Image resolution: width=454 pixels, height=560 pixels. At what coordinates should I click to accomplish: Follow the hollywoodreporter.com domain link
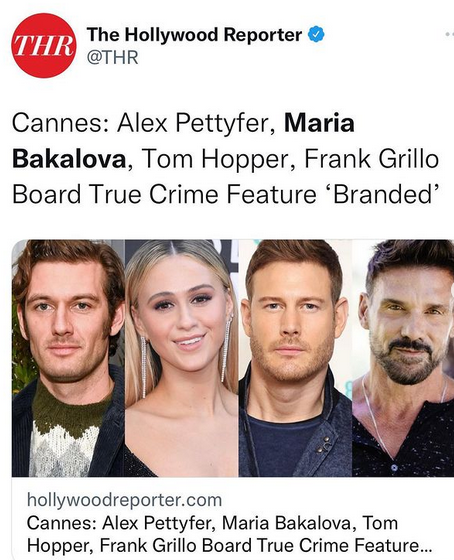click(124, 500)
